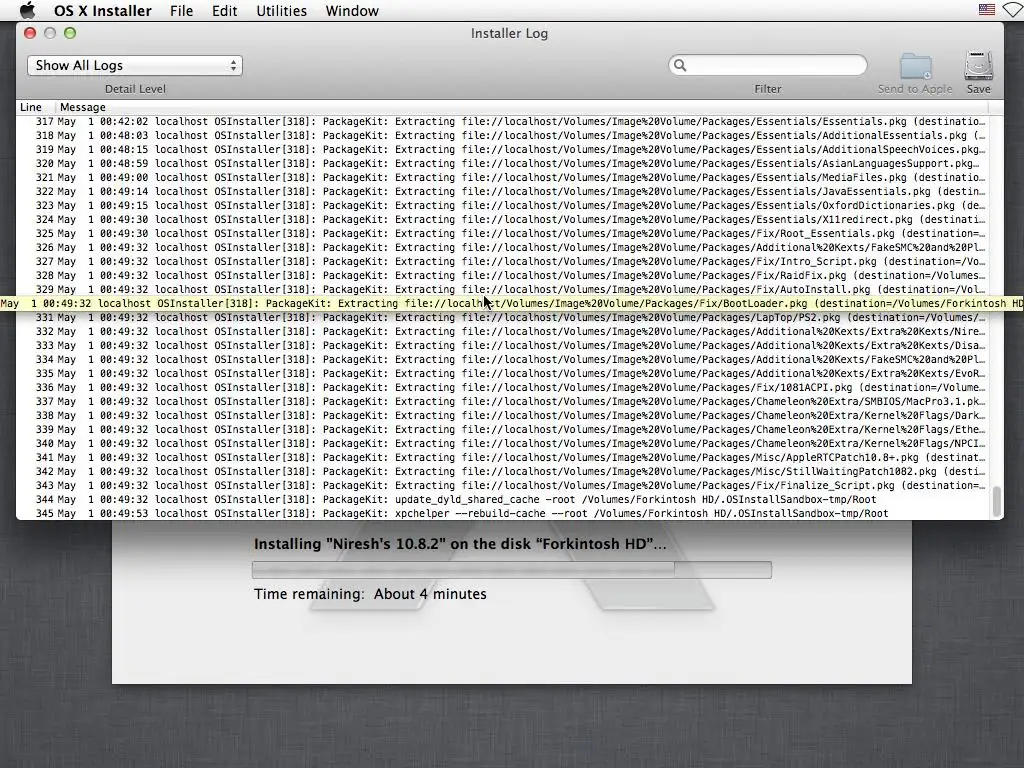Open the Edit menu

point(225,11)
